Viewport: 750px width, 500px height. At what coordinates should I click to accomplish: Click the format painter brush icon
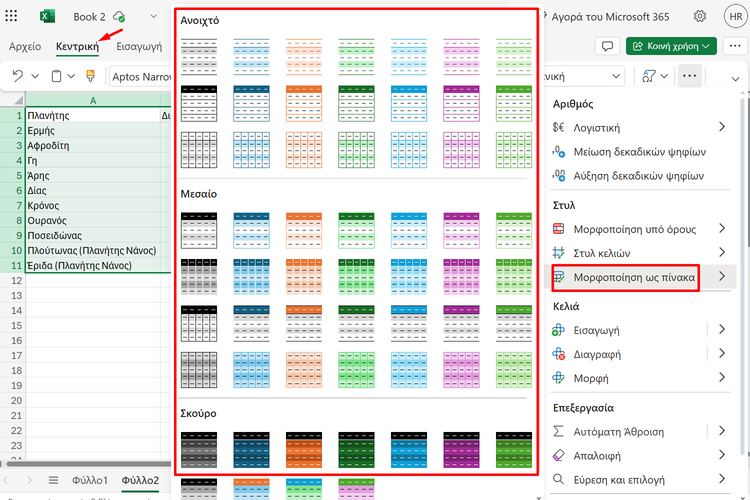point(91,76)
